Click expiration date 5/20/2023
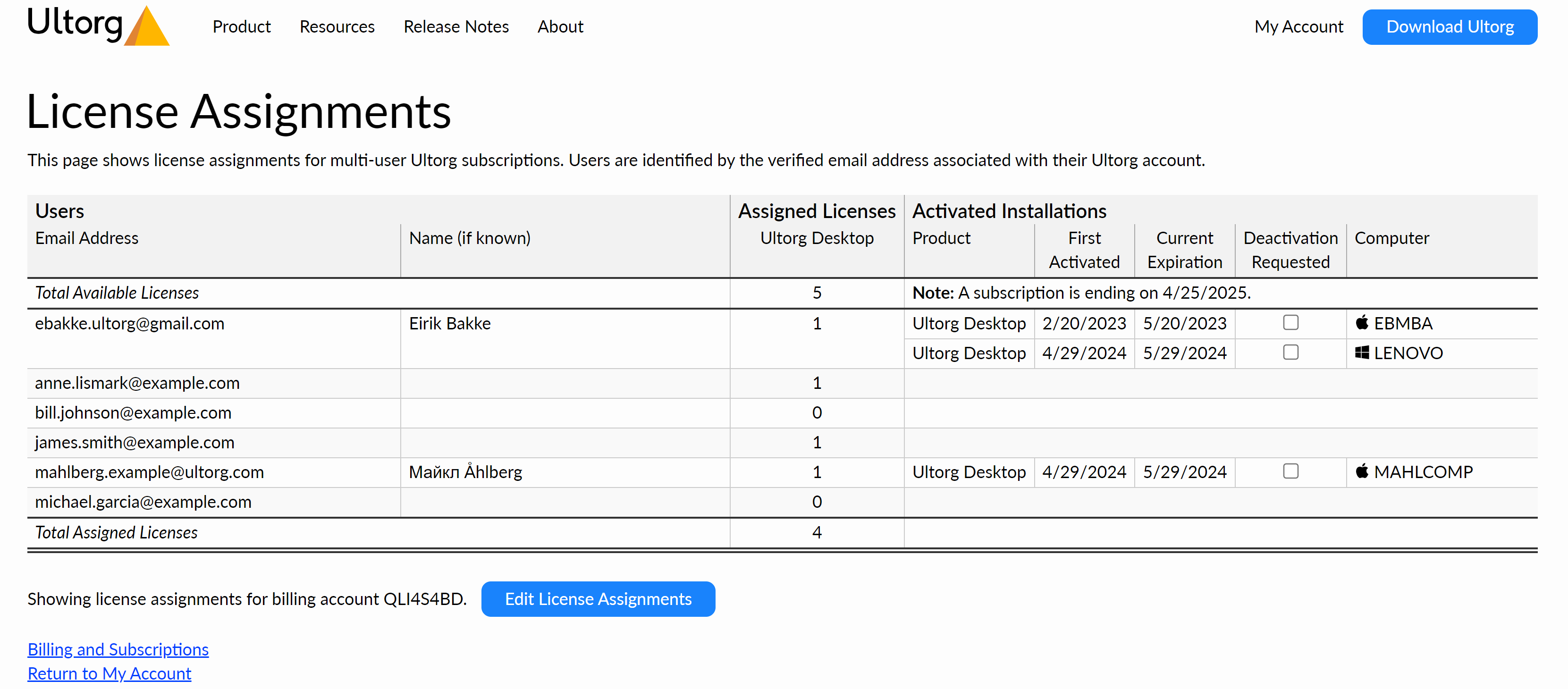Screen dimensions: 1568x689 pos(1185,323)
